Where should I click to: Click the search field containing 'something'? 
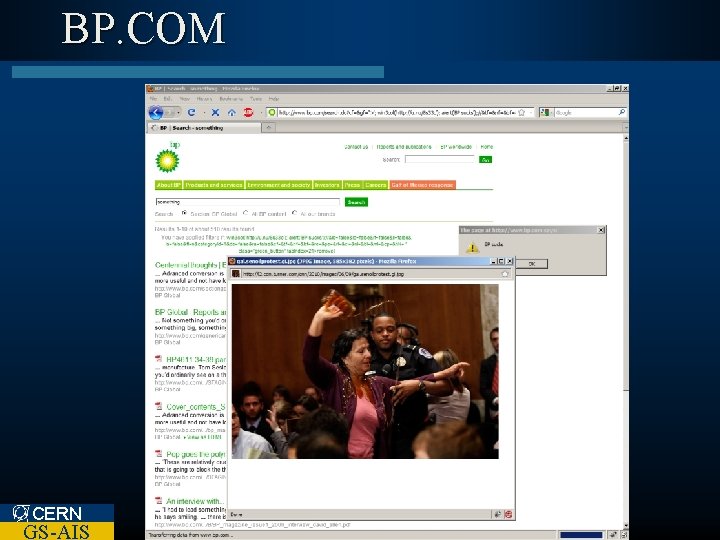click(x=248, y=202)
